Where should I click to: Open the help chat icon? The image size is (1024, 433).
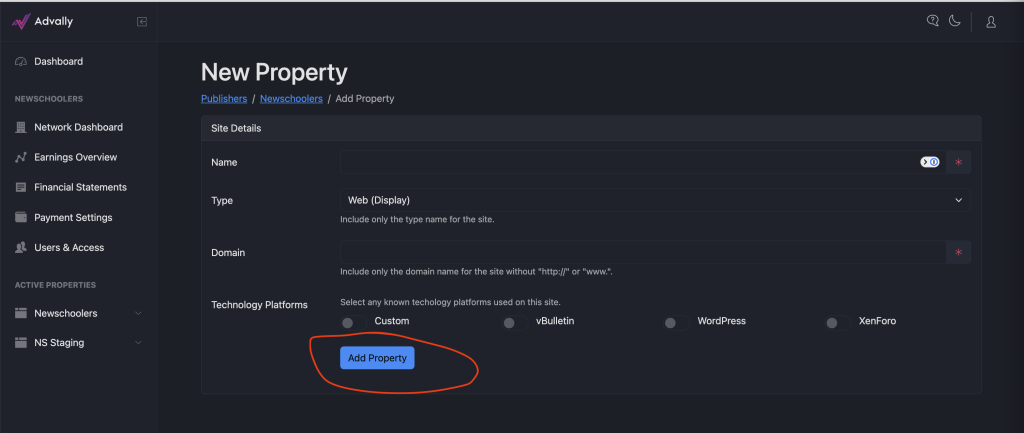[933, 21]
